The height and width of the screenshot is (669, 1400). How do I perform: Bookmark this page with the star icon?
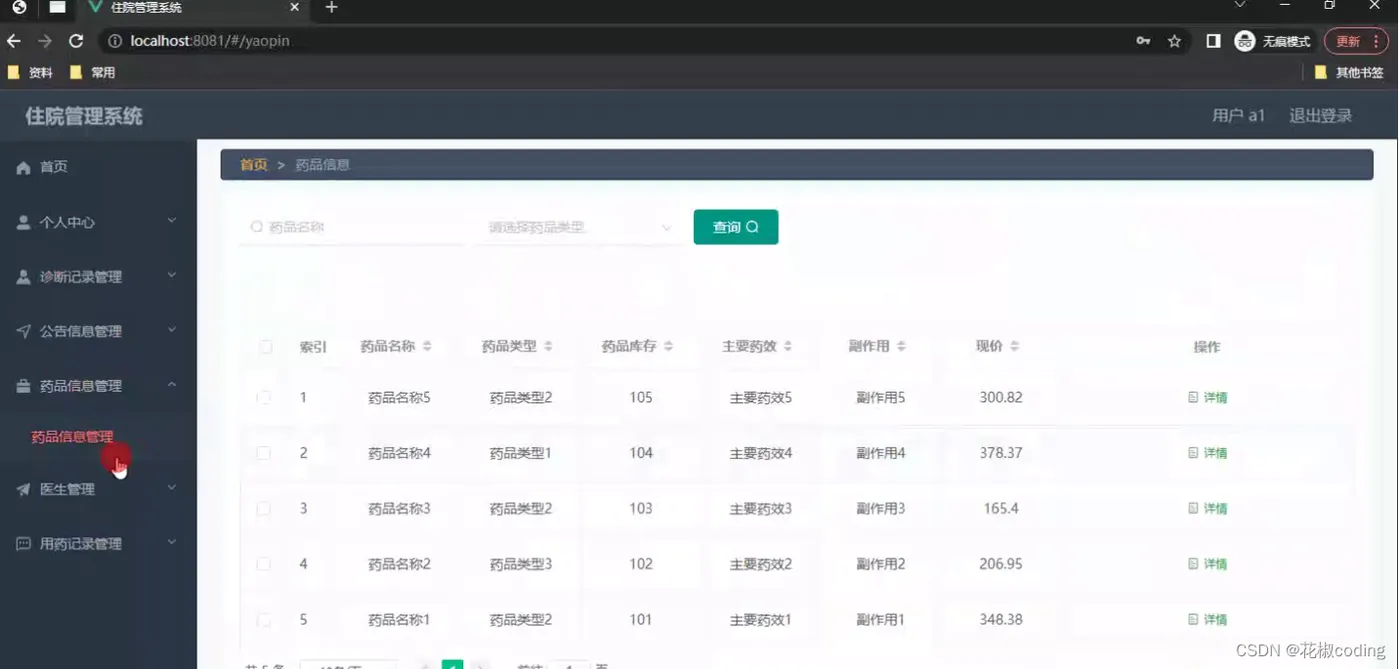(1174, 41)
